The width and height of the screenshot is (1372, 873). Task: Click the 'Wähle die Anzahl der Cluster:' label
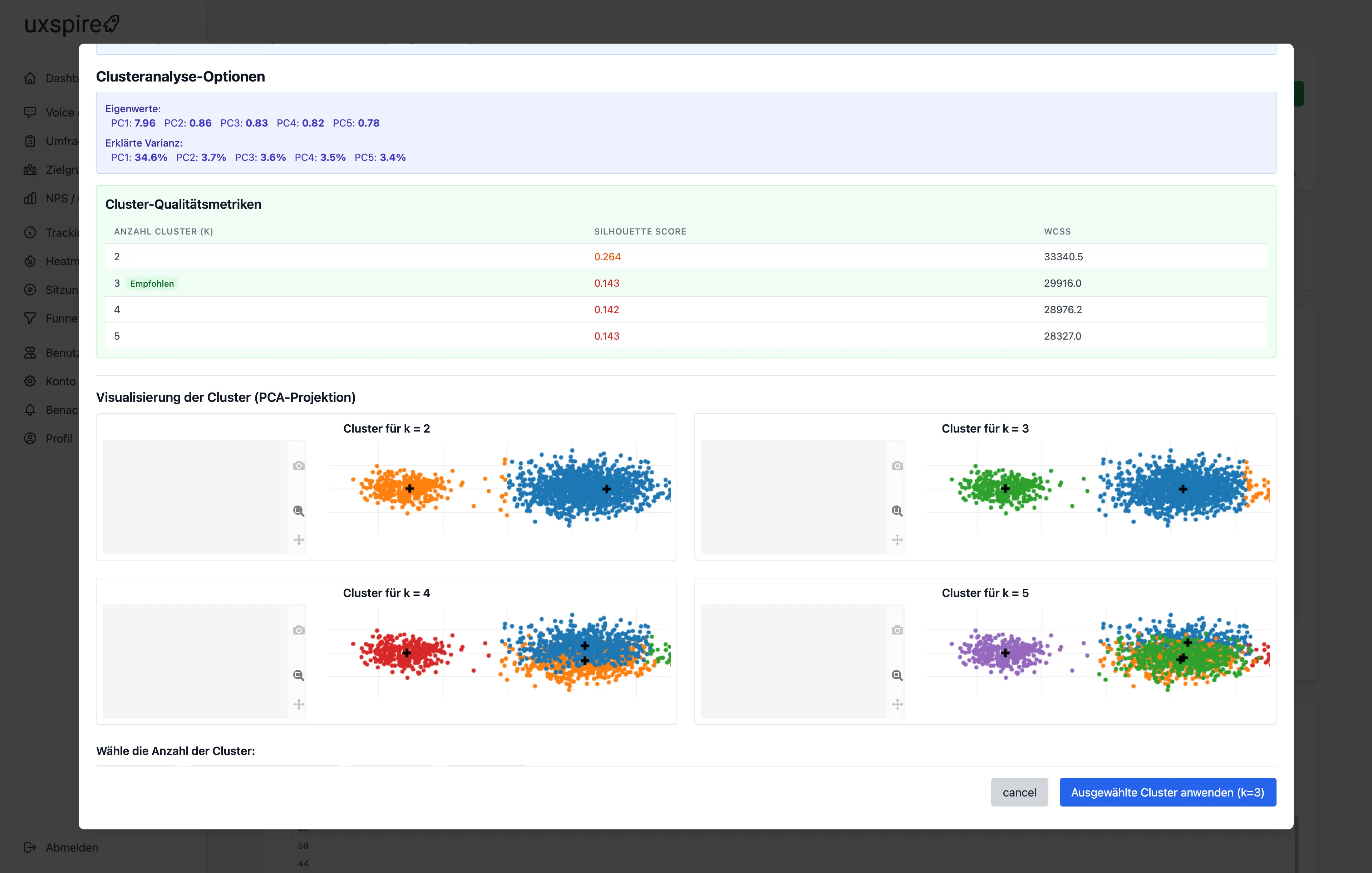pos(176,751)
